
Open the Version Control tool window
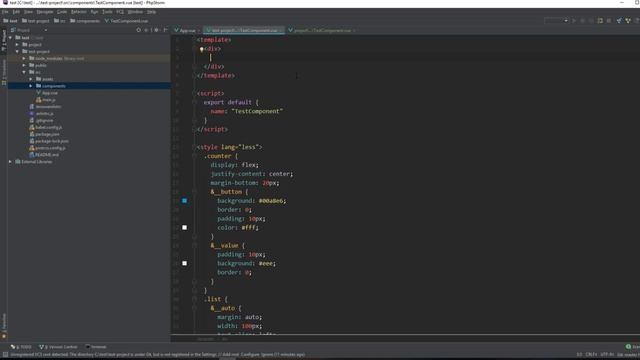(58, 347)
